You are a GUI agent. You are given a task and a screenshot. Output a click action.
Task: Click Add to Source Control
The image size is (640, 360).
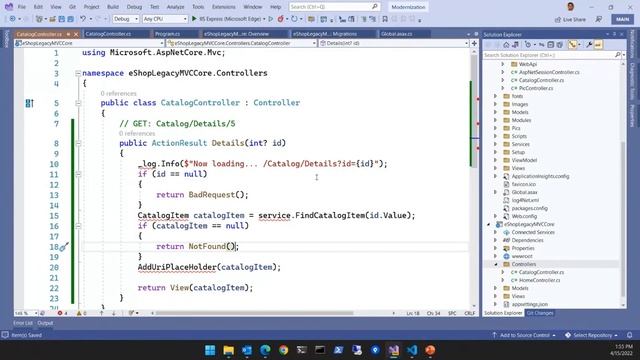524,335
